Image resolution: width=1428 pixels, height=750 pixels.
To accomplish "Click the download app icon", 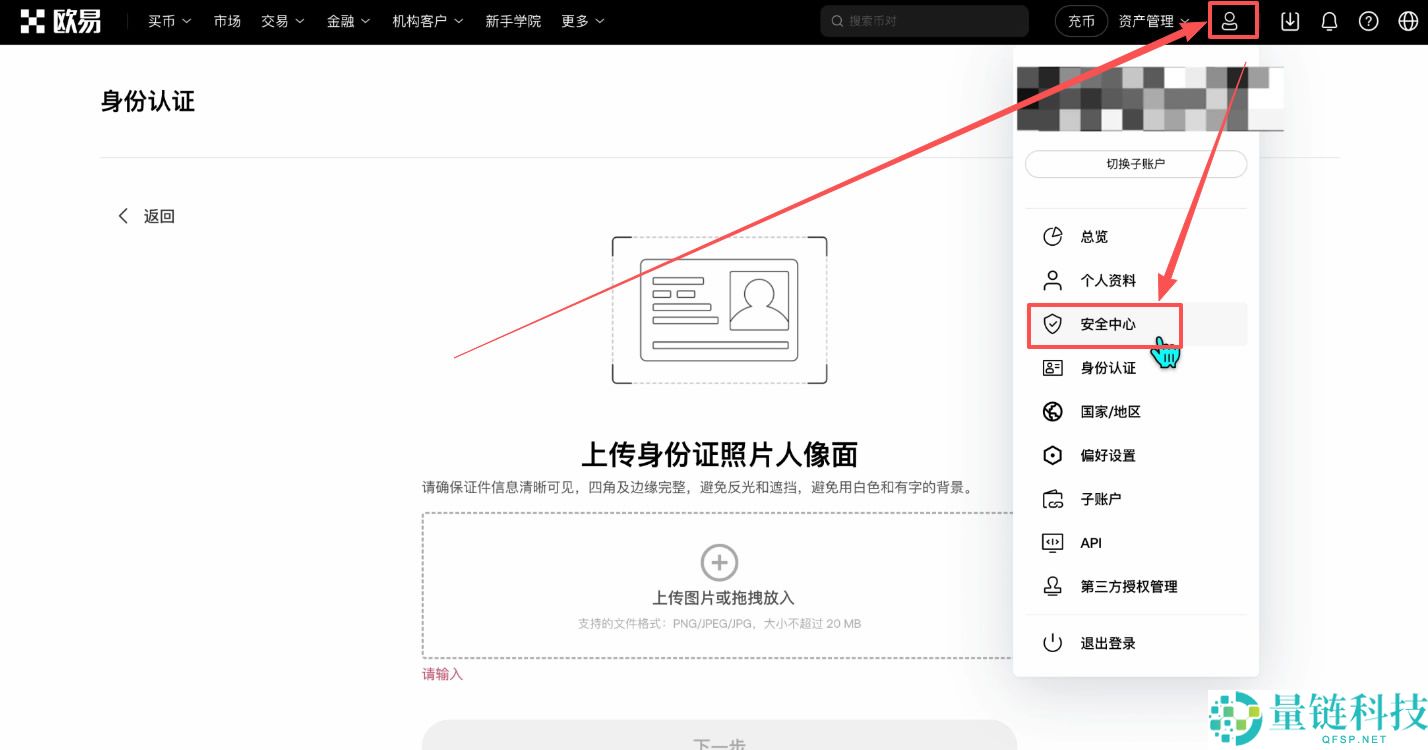I will 1289,20.
